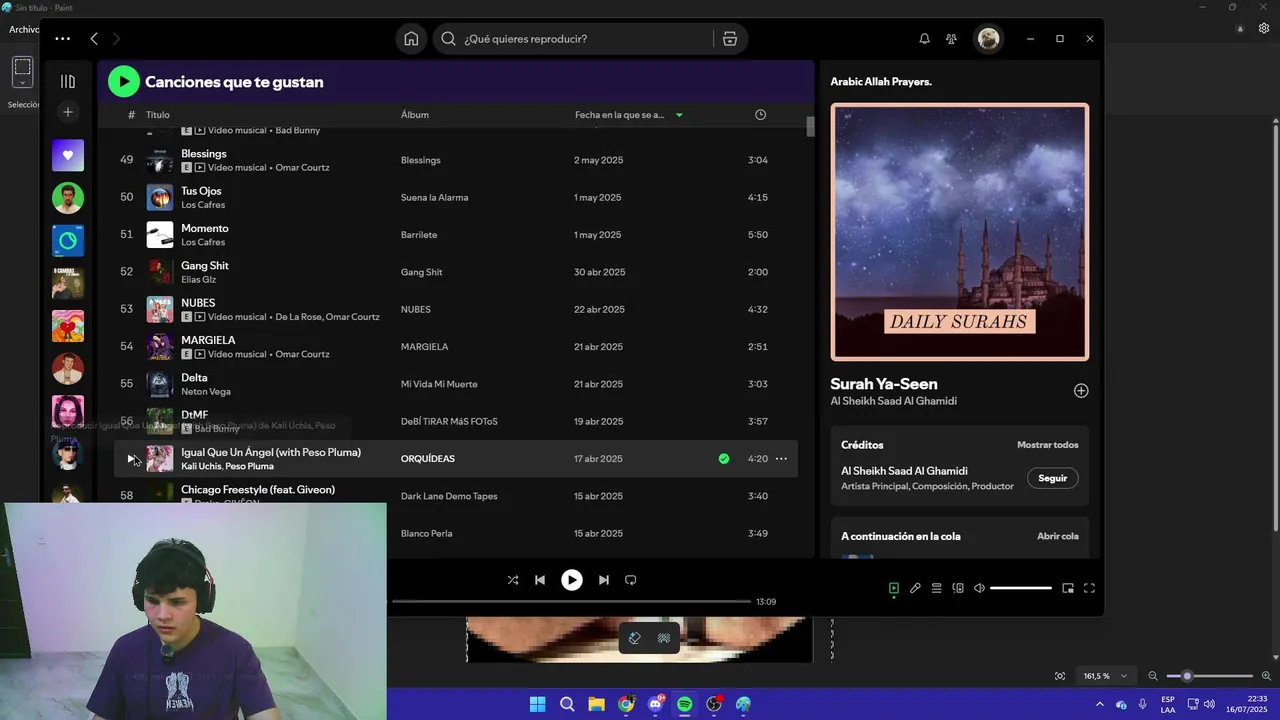Open more options for Igual Que Un Ángel

[781, 459]
